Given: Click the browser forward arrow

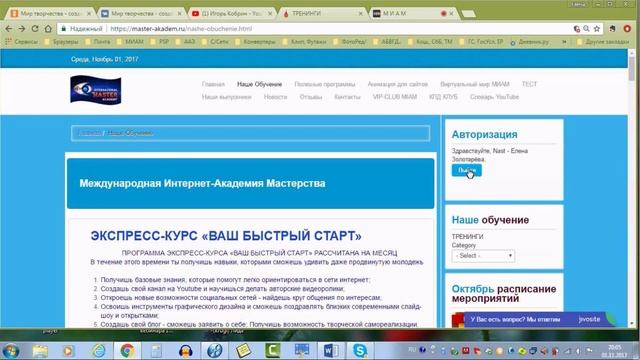Looking at the screenshot, I should point(22,29).
